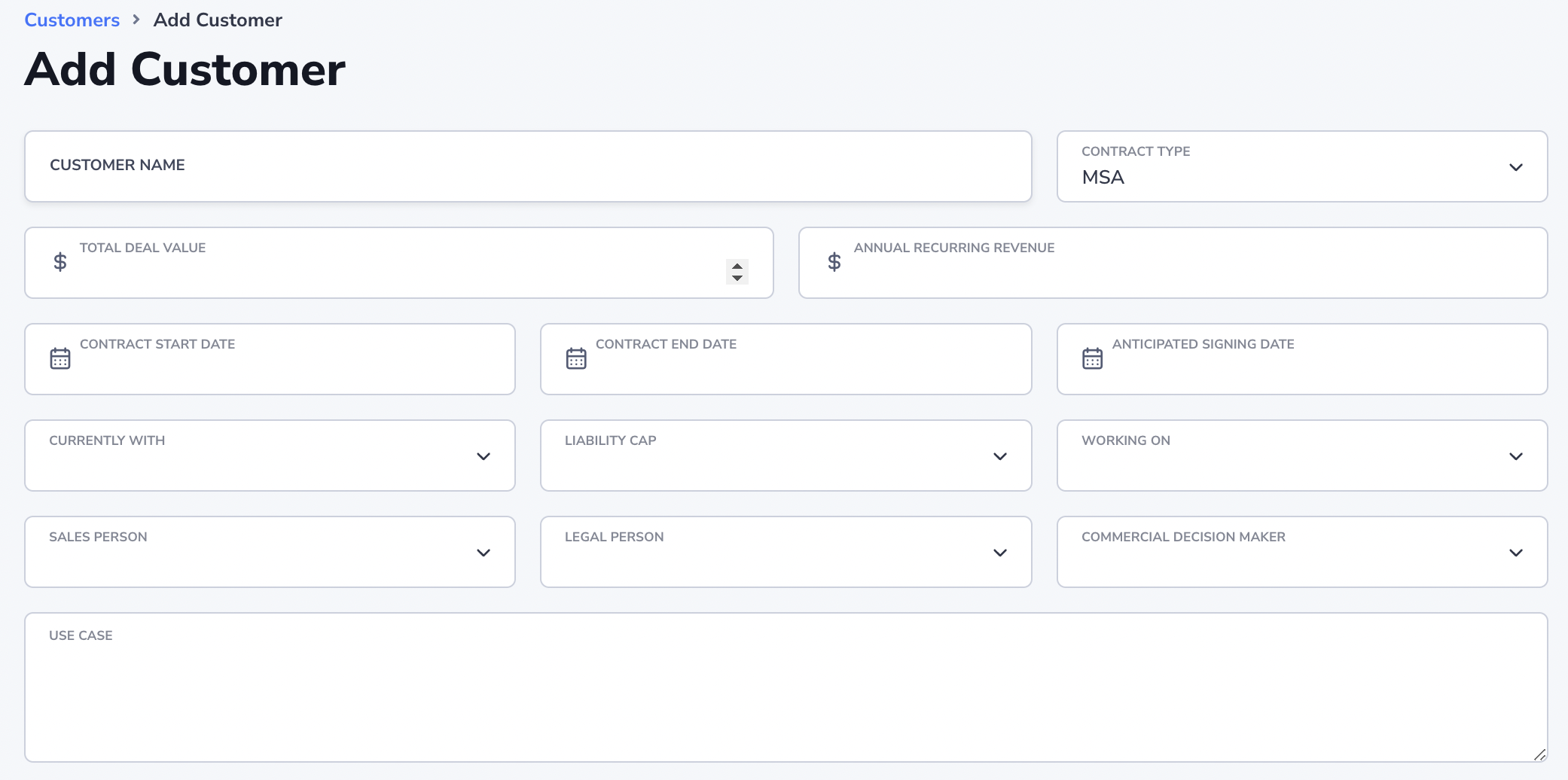Open the Legal Person dropdown

[1000, 553]
